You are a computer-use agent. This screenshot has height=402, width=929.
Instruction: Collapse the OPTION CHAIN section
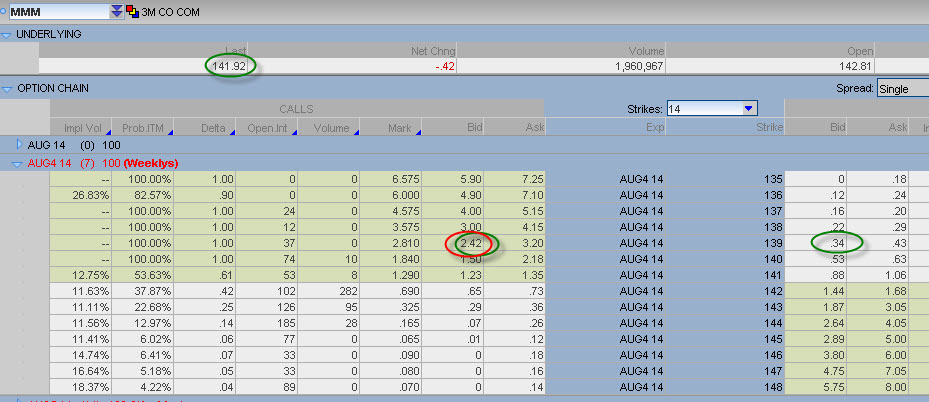(x=7, y=88)
